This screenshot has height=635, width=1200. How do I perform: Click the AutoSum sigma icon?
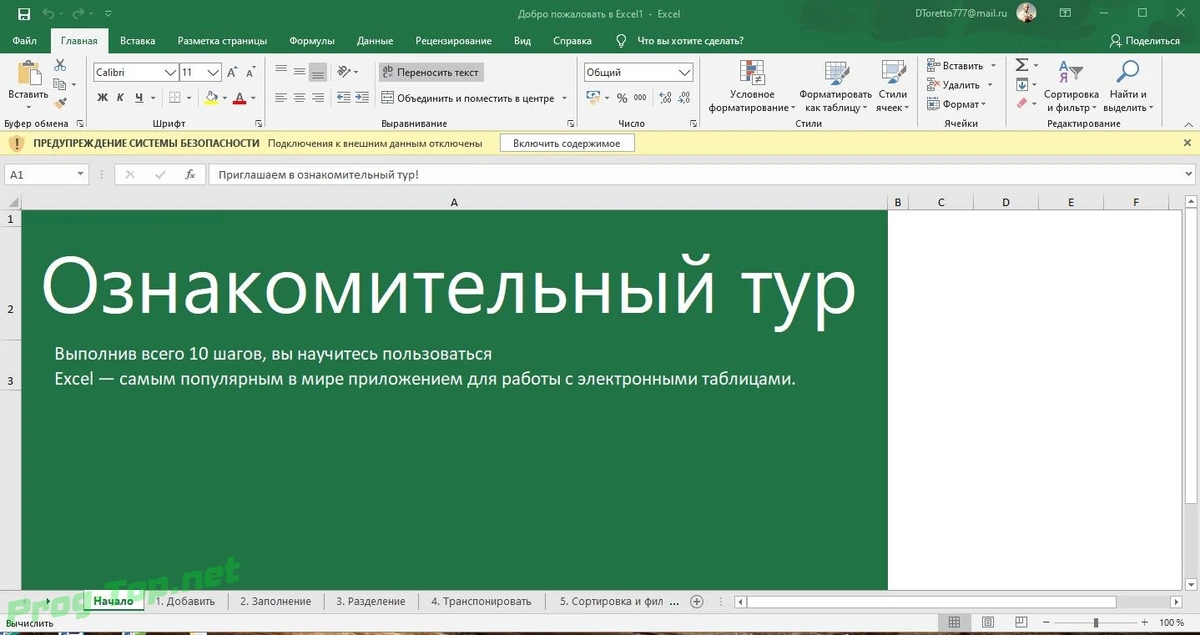tap(1022, 65)
